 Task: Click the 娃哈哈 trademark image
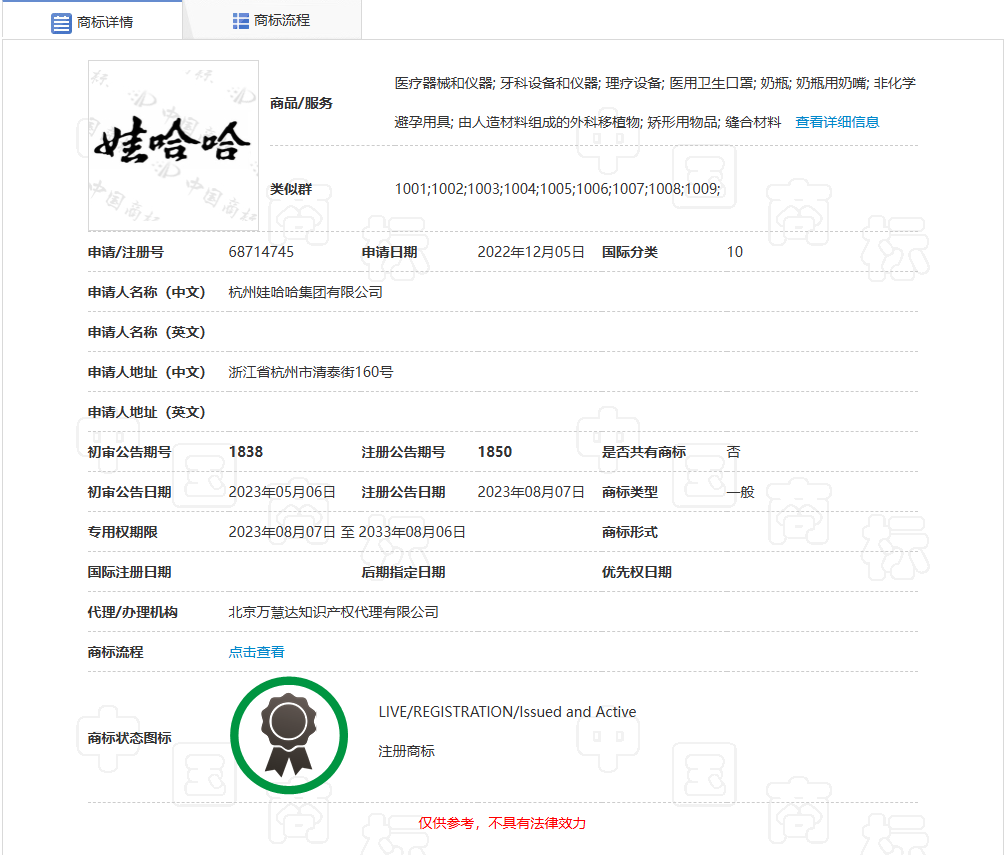(173, 146)
